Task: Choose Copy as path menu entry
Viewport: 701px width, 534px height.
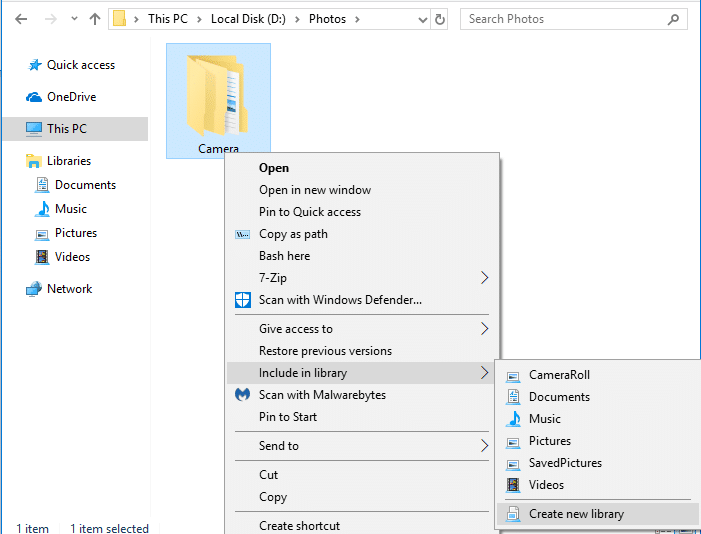Action: tap(293, 234)
